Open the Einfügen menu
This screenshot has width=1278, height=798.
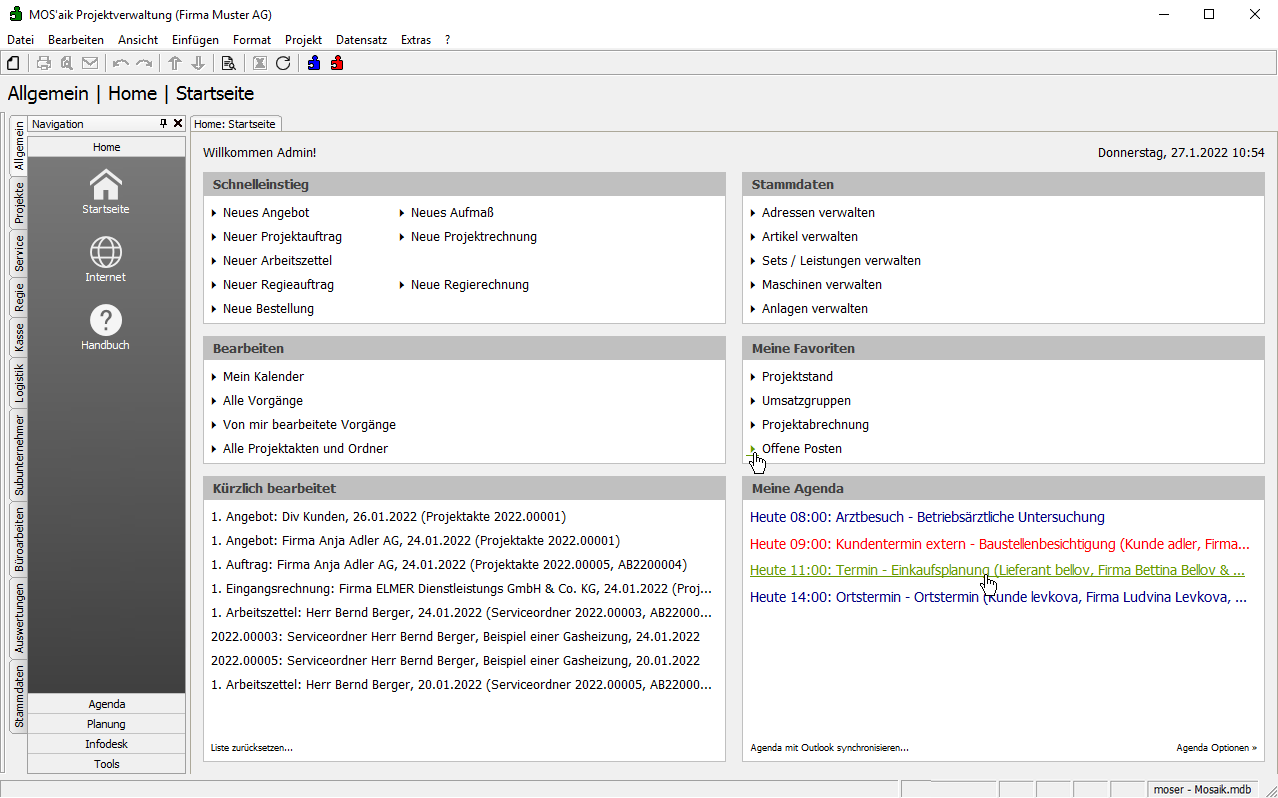click(x=195, y=40)
